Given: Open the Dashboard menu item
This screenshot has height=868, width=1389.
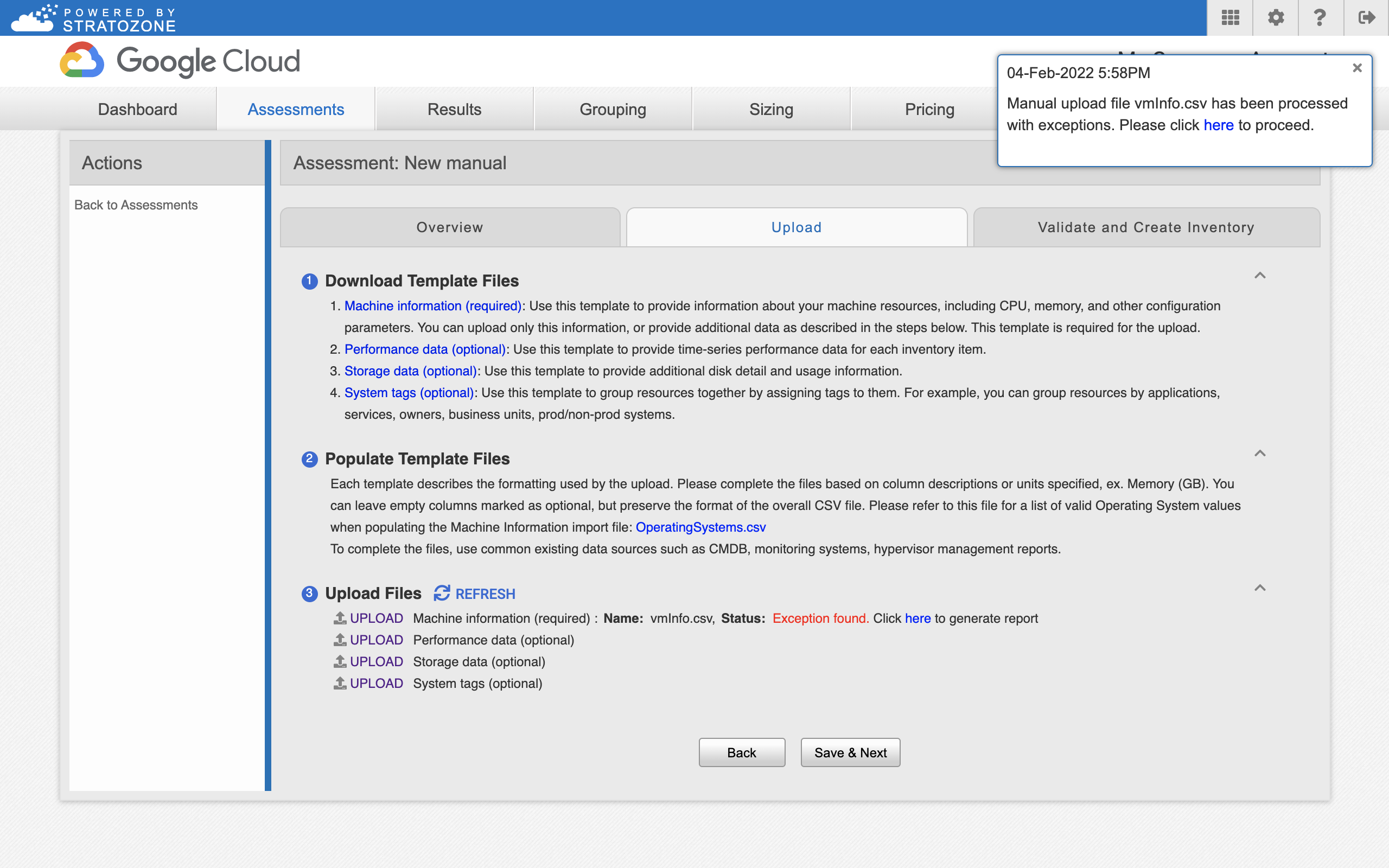Looking at the screenshot, I should (x=137, y=108).
